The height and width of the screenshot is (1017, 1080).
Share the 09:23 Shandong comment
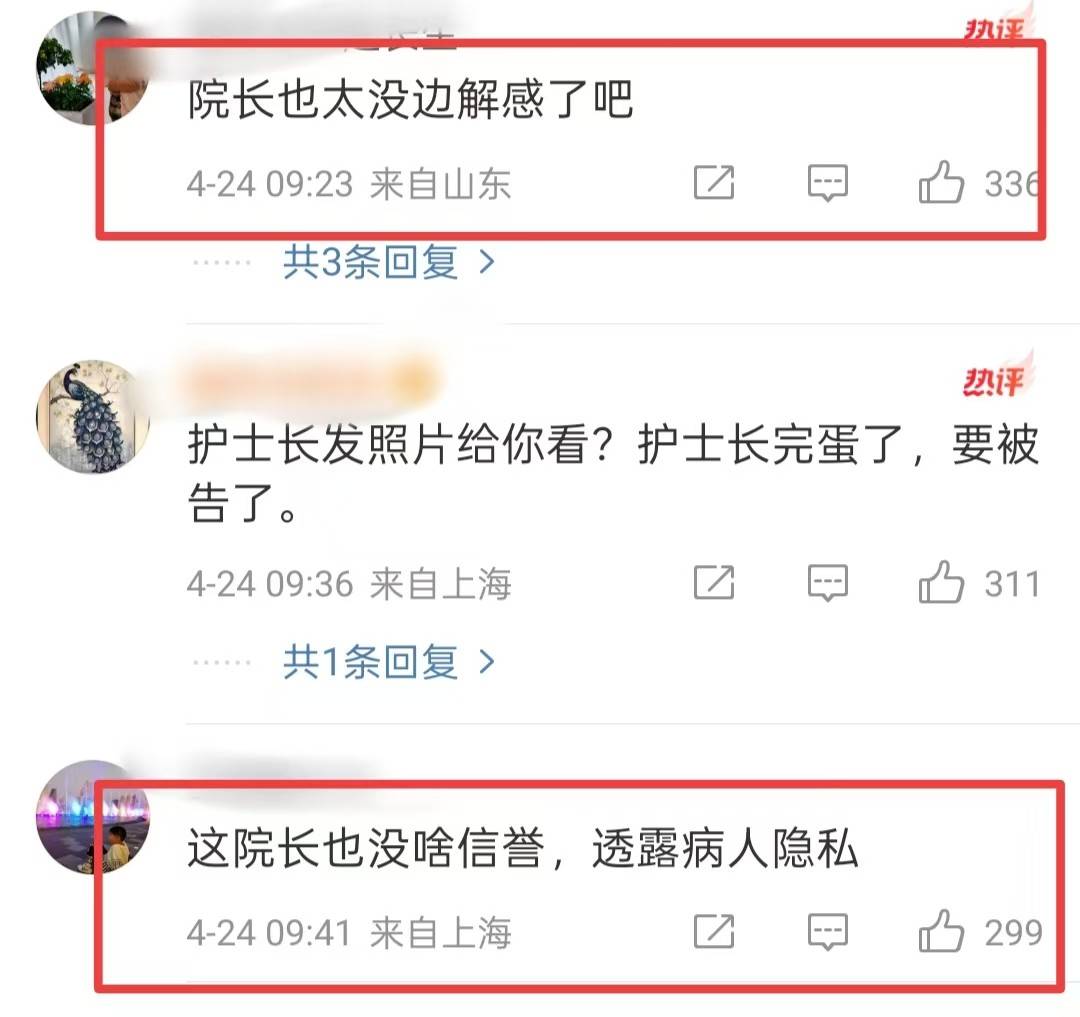click(x=714, y=182)
